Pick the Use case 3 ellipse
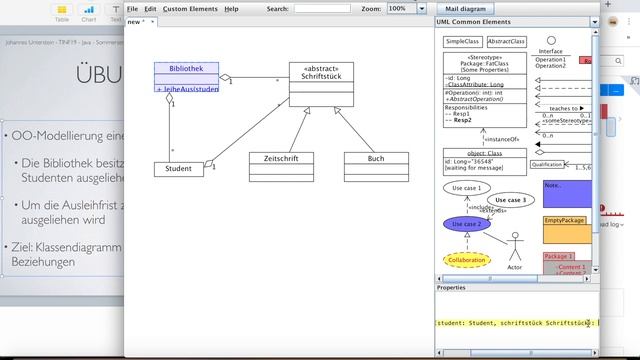Screen dimensions: 640x360 [511, 200]
